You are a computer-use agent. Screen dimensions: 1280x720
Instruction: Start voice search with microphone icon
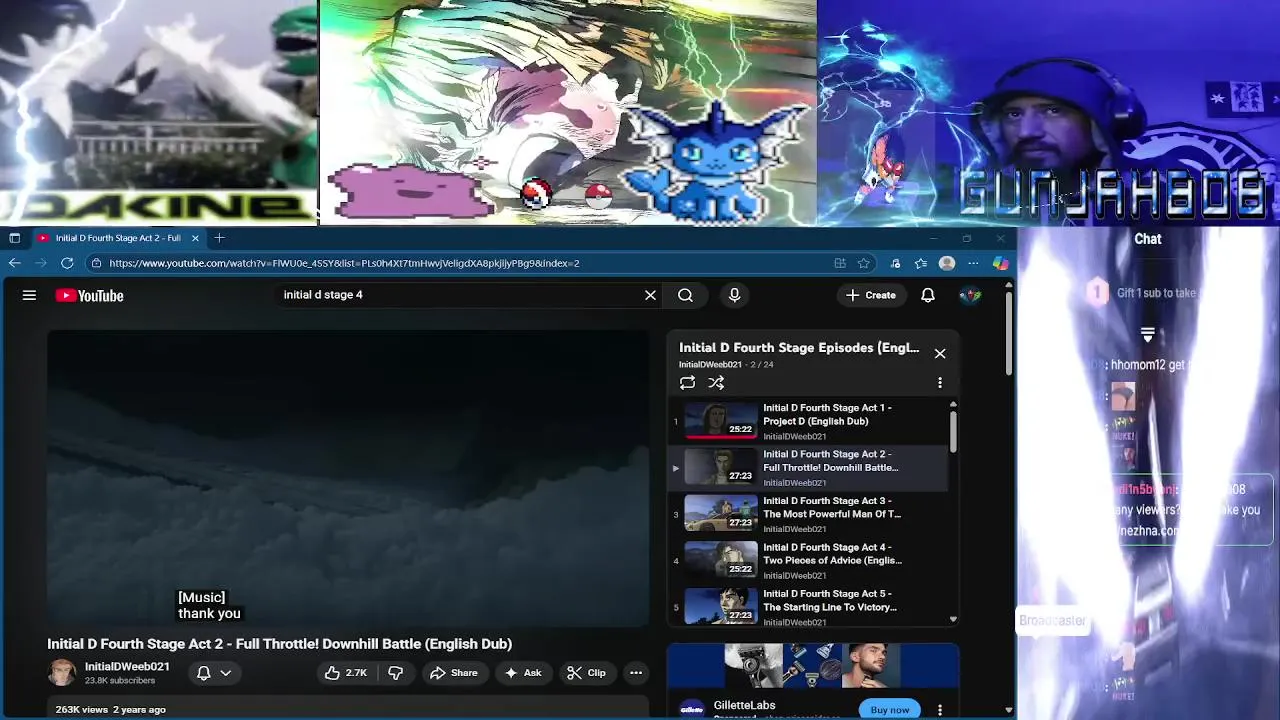click(734, 295)
